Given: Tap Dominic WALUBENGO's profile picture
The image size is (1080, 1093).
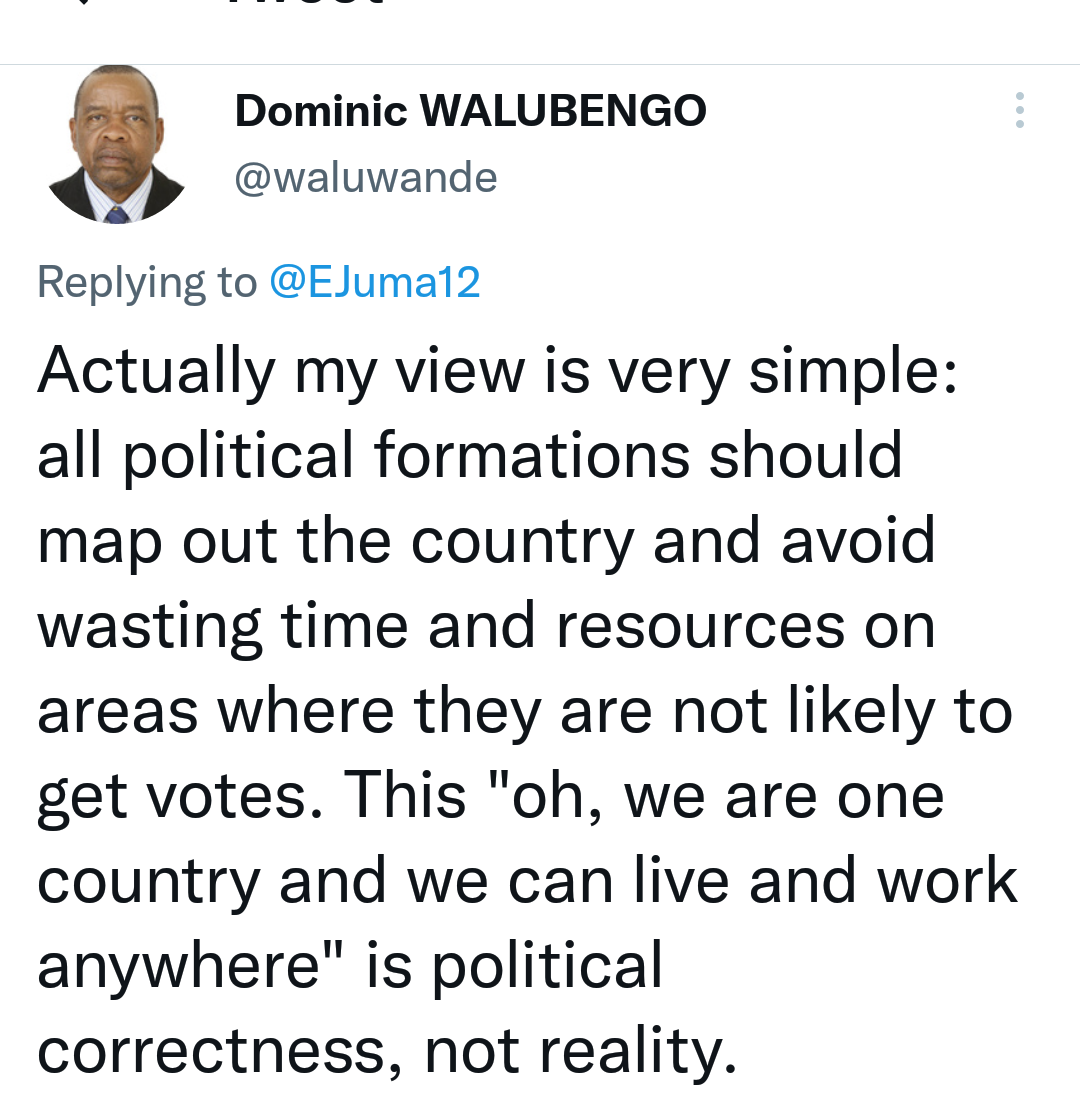Looking at the screenshot, I should [116, 146].
